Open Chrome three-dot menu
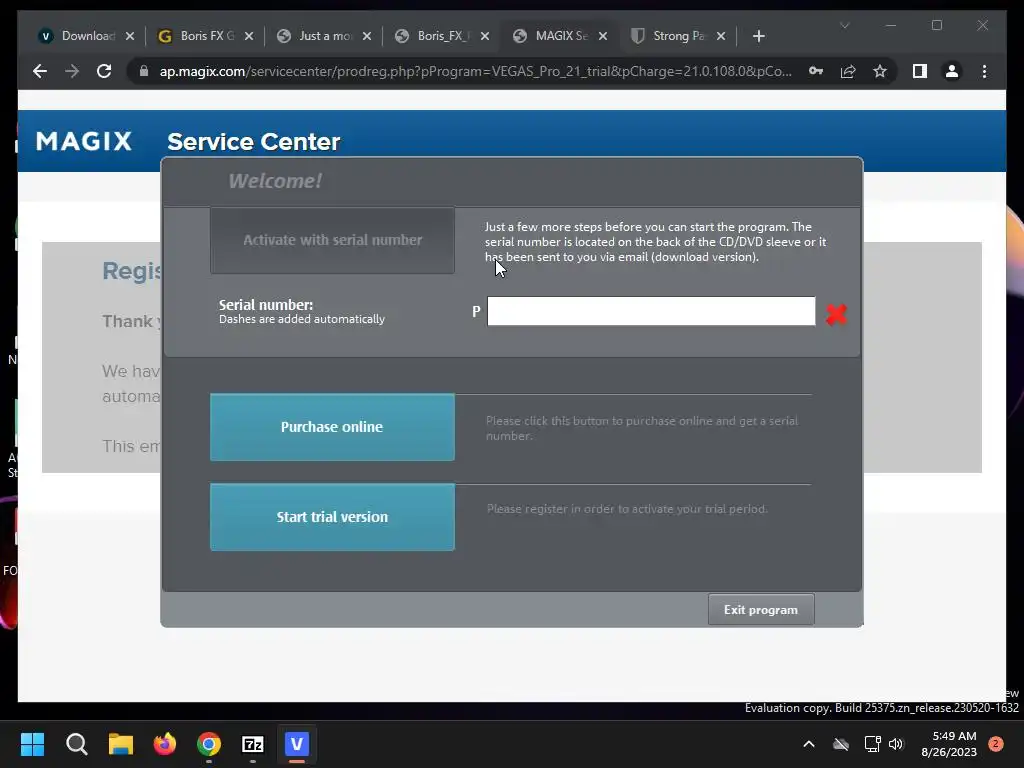 984,71
